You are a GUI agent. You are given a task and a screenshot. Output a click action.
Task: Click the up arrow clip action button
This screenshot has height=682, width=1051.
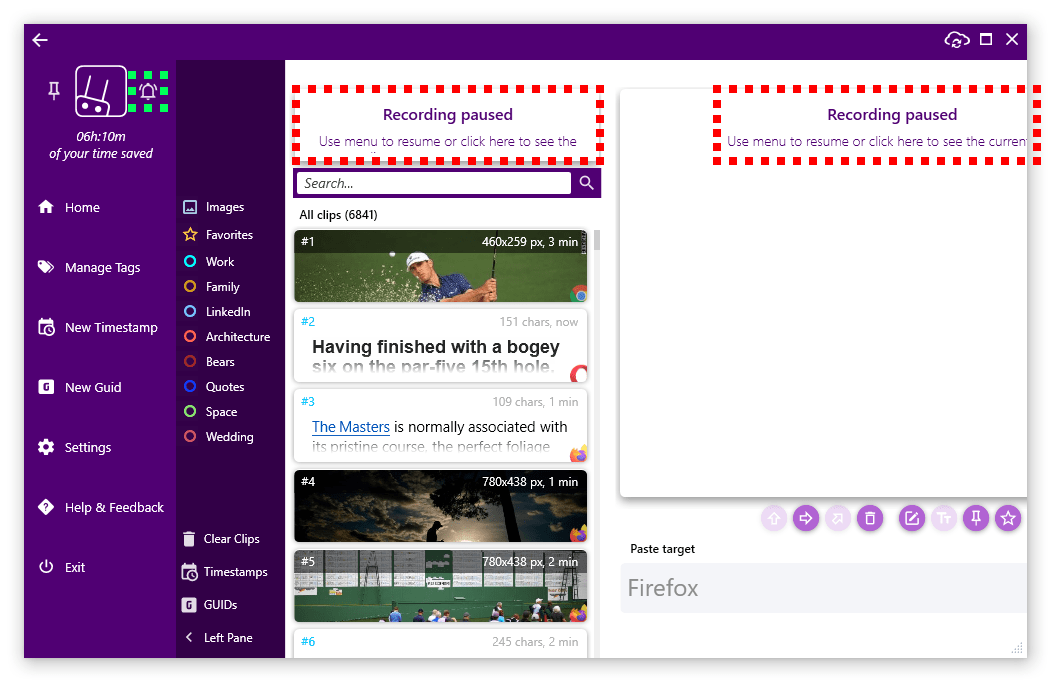coord(774,518)
